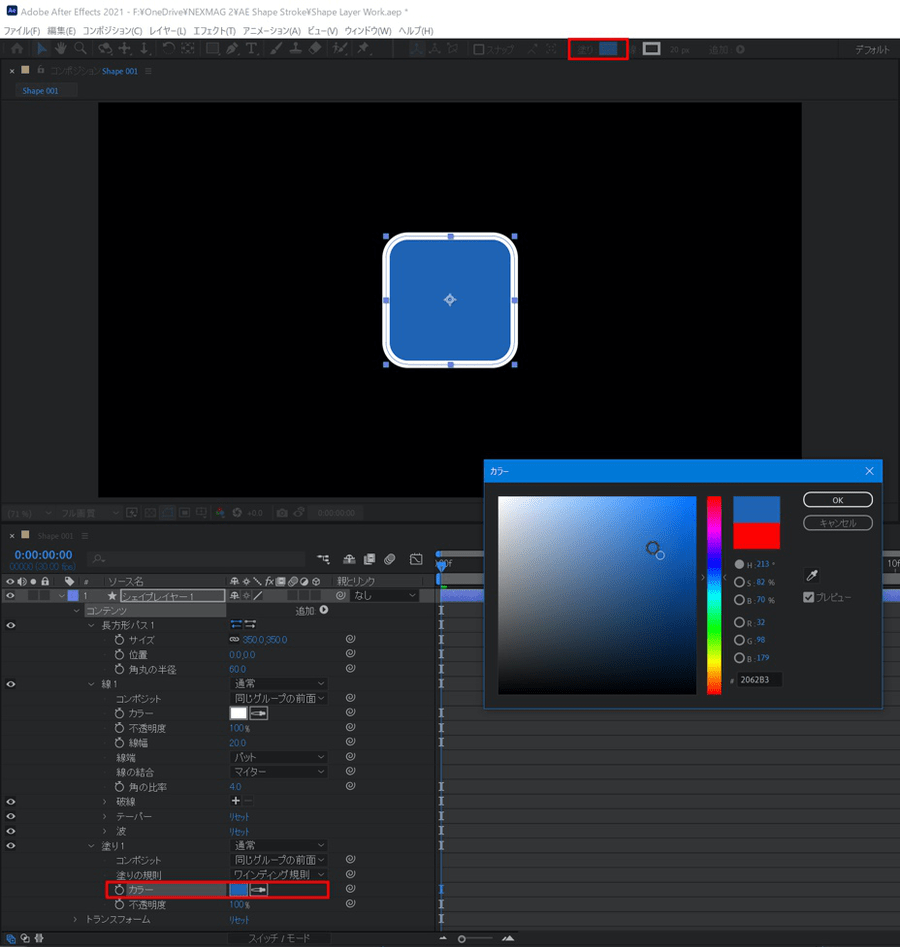The image size is (900, 947).
Task: Open the エフェクト(T) menu
Action: click(x=214, y=31)
